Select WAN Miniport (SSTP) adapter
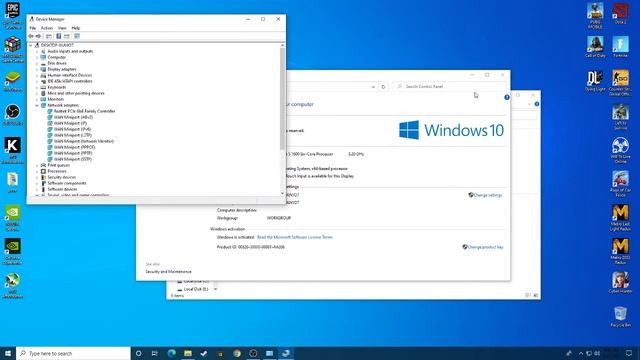The image size is (640, 360). click(73, 159)
